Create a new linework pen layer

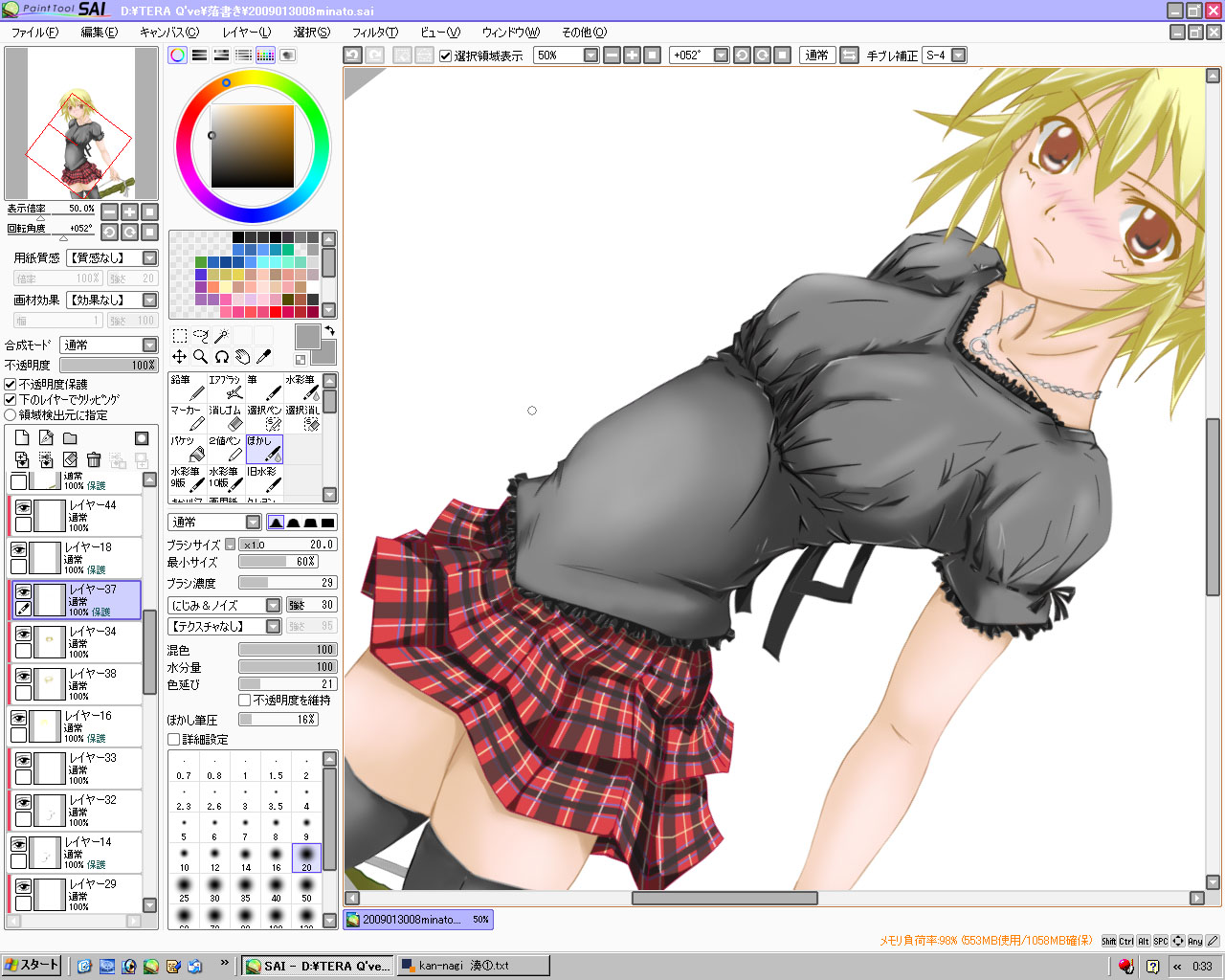click(46, 438)
